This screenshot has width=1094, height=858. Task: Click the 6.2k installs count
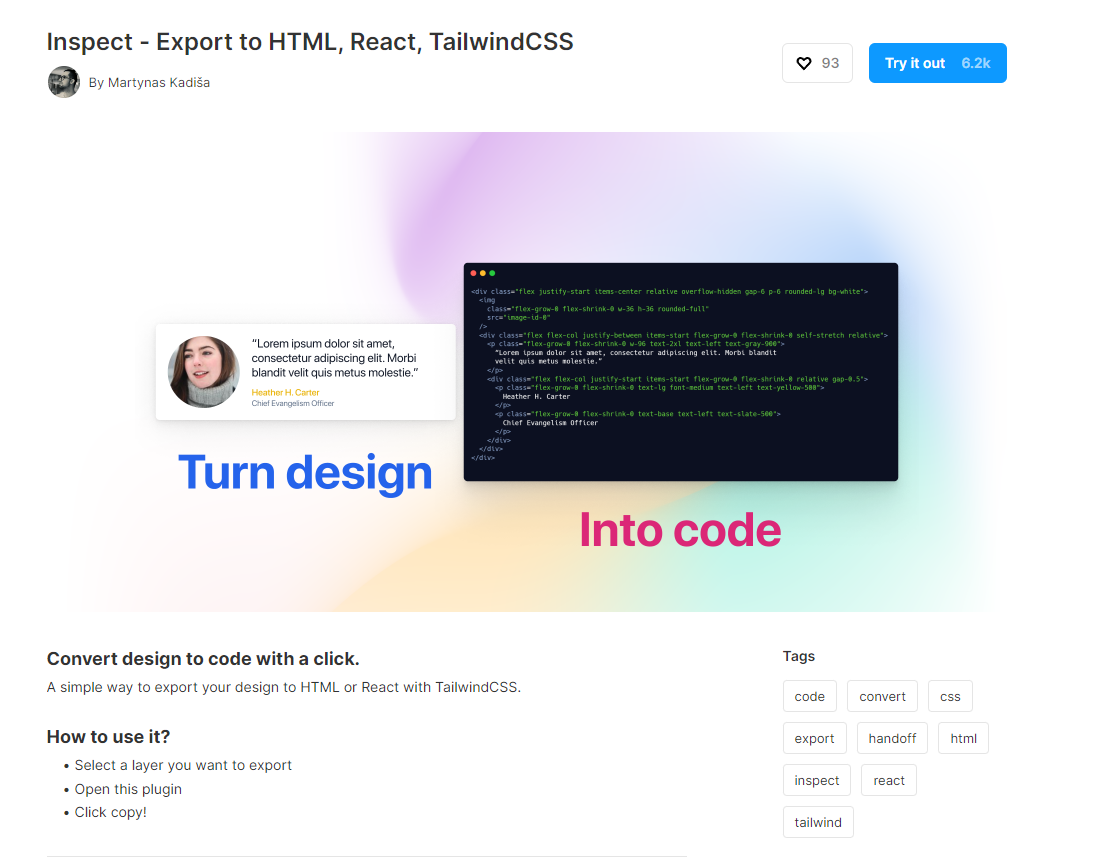coord(975,63)
